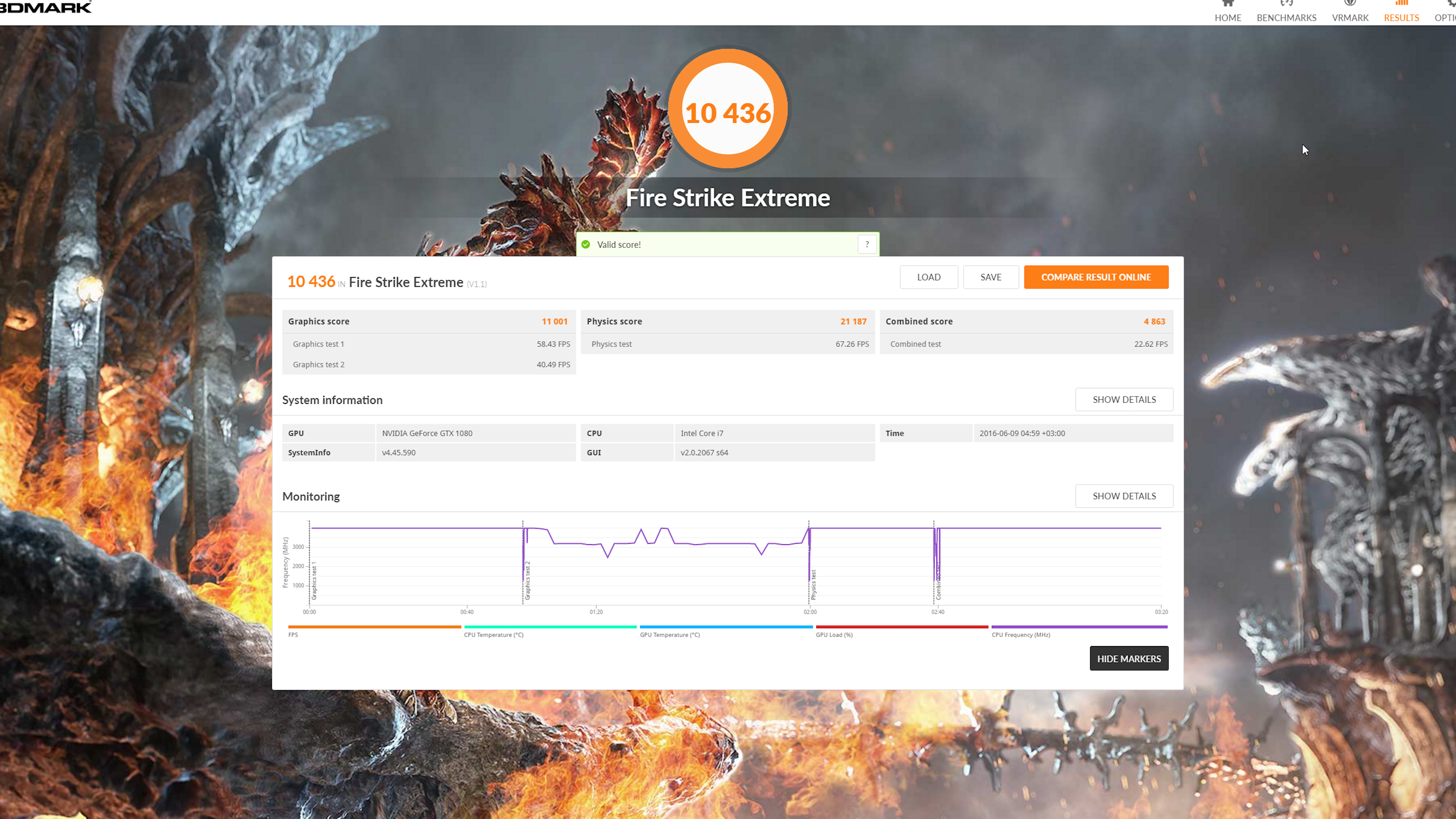
Task: Click the Monitoring section heading
Action: (x=311, y=496)
